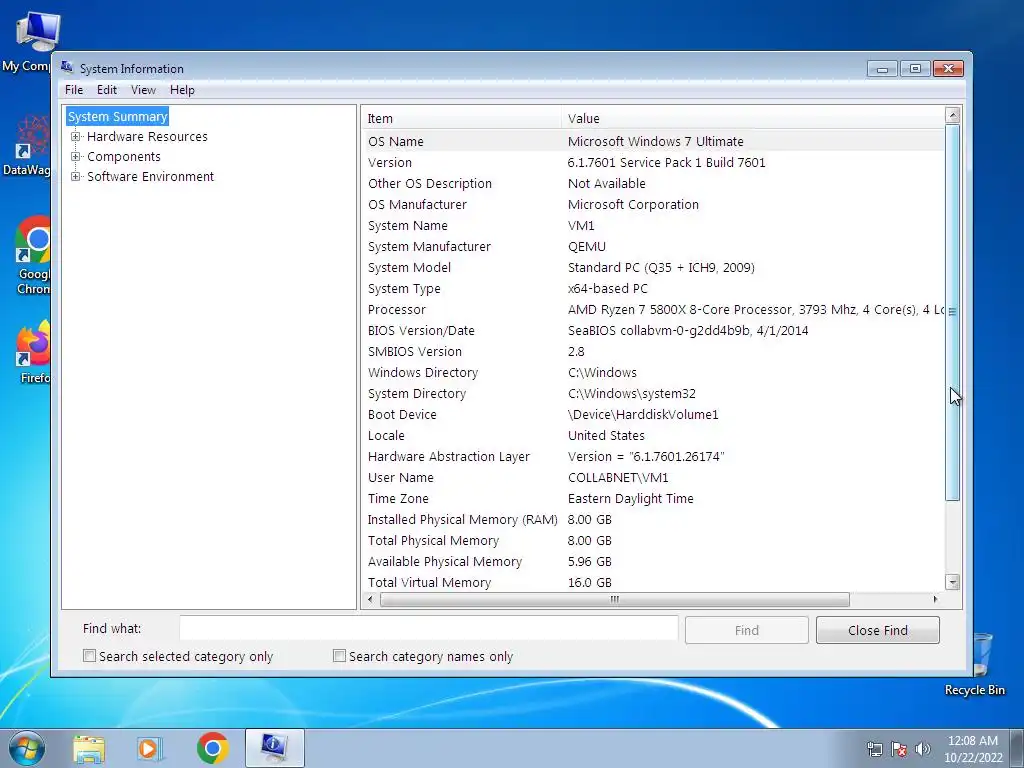Image resolution: width=1024 pixels, height=768 pixels.
Task: Enable Search category names only
Action: 339,656
